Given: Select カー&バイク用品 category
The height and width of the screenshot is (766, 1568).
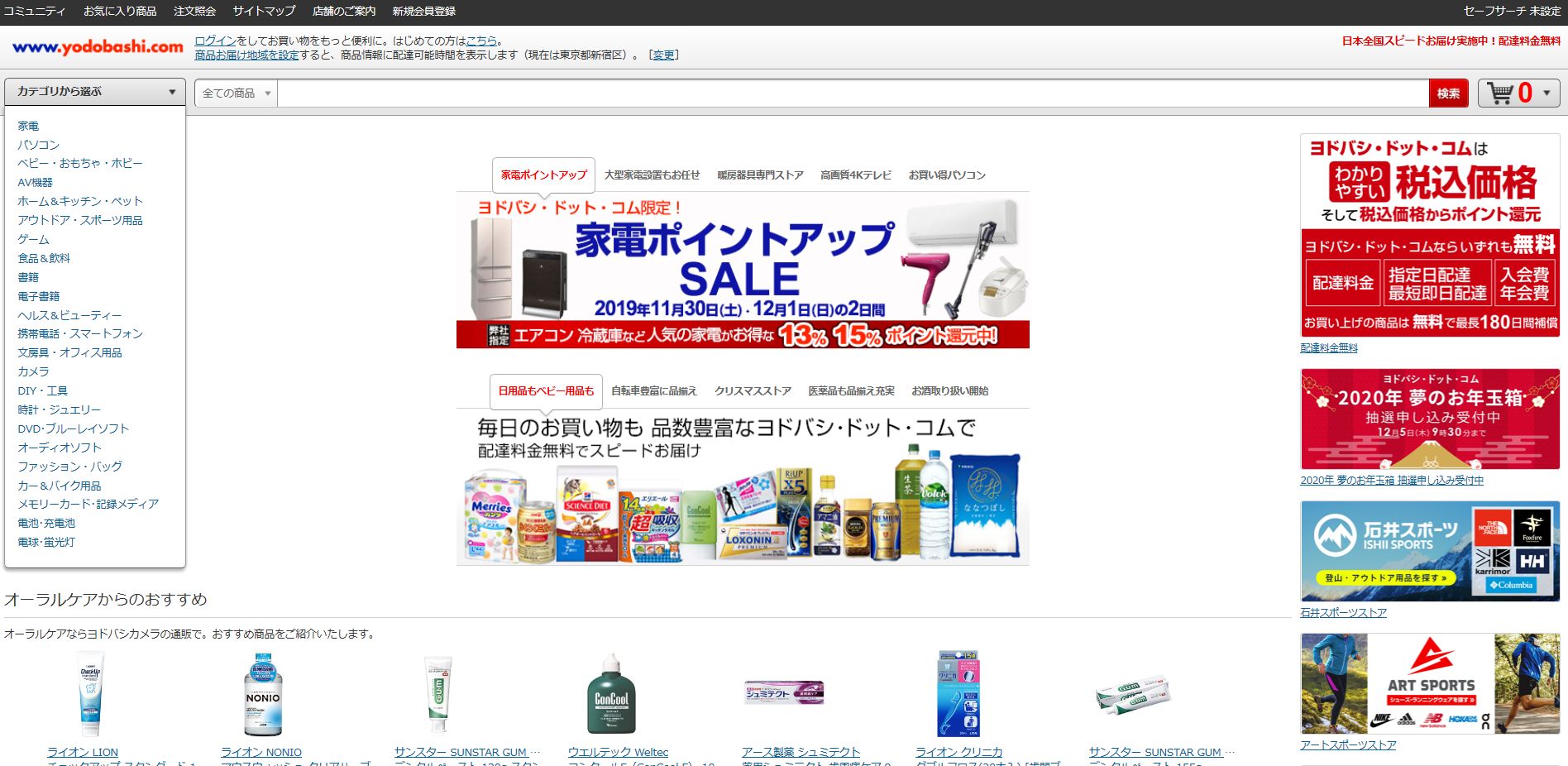Looking at the screenshot, I should [60, 486].
